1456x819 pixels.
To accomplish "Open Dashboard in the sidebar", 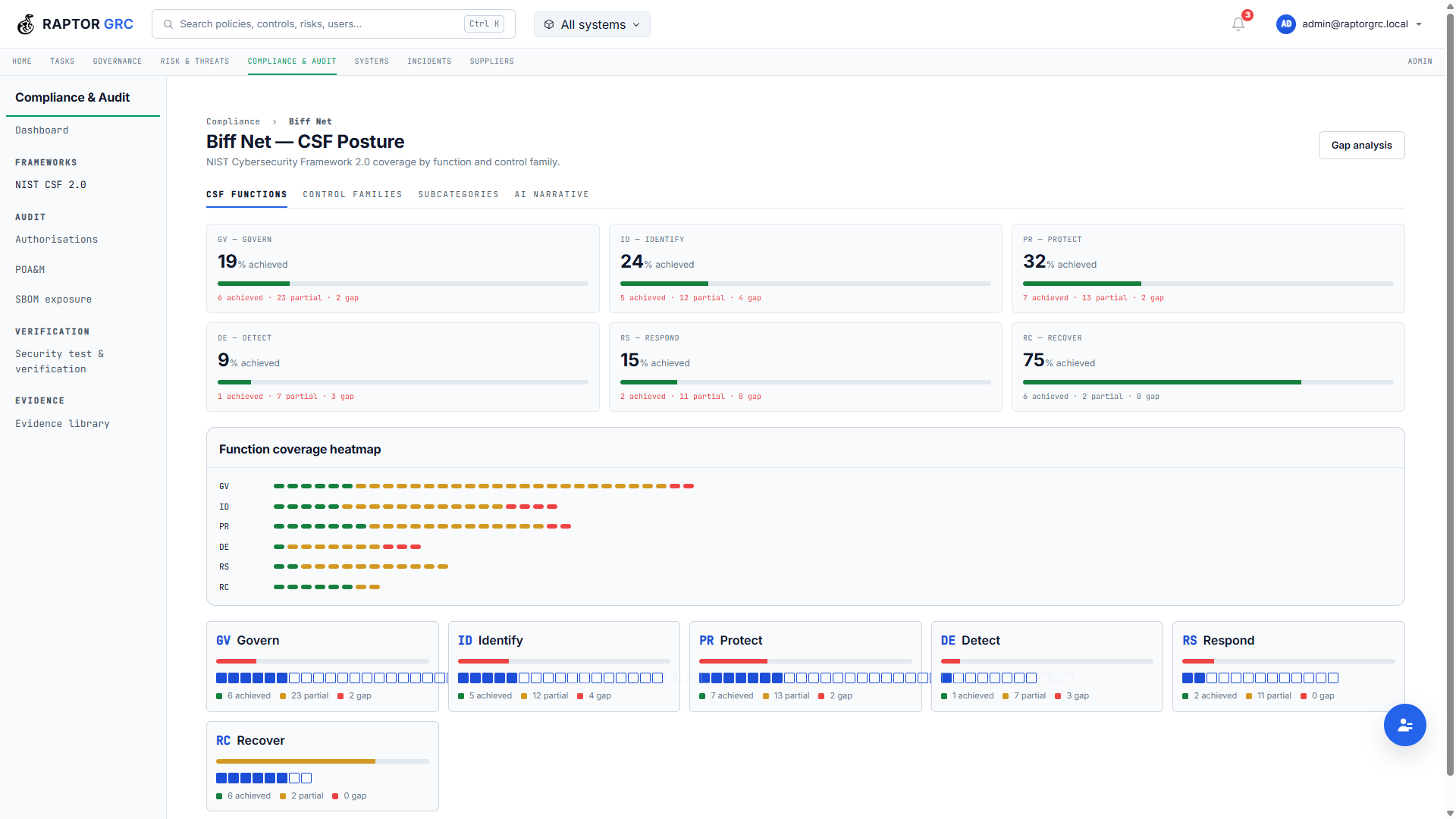I will point(42,130).
